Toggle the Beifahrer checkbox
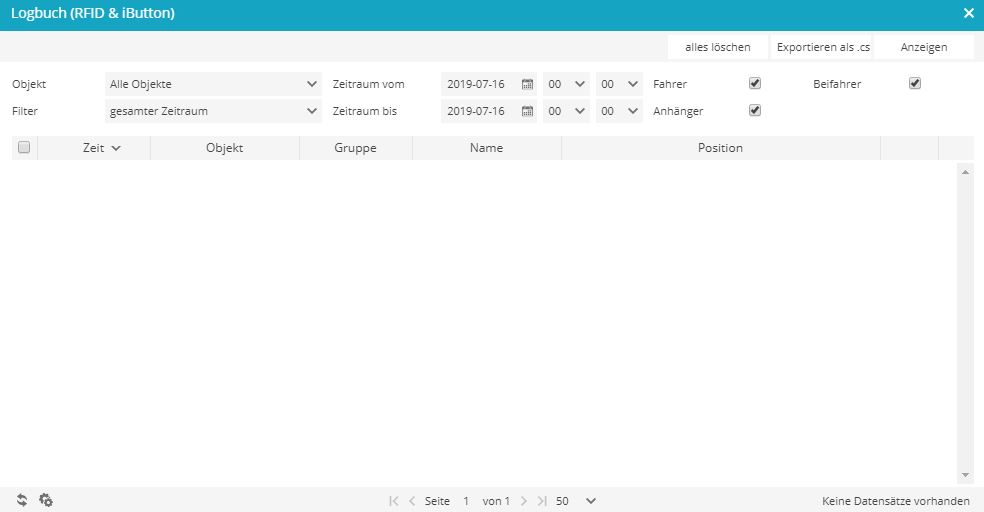Image resolution: width=984 pixels, height=512 pixels. click(915, 83)
